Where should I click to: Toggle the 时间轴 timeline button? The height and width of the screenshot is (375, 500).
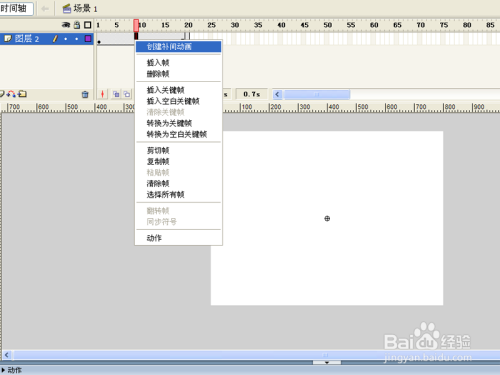point(16,8)
